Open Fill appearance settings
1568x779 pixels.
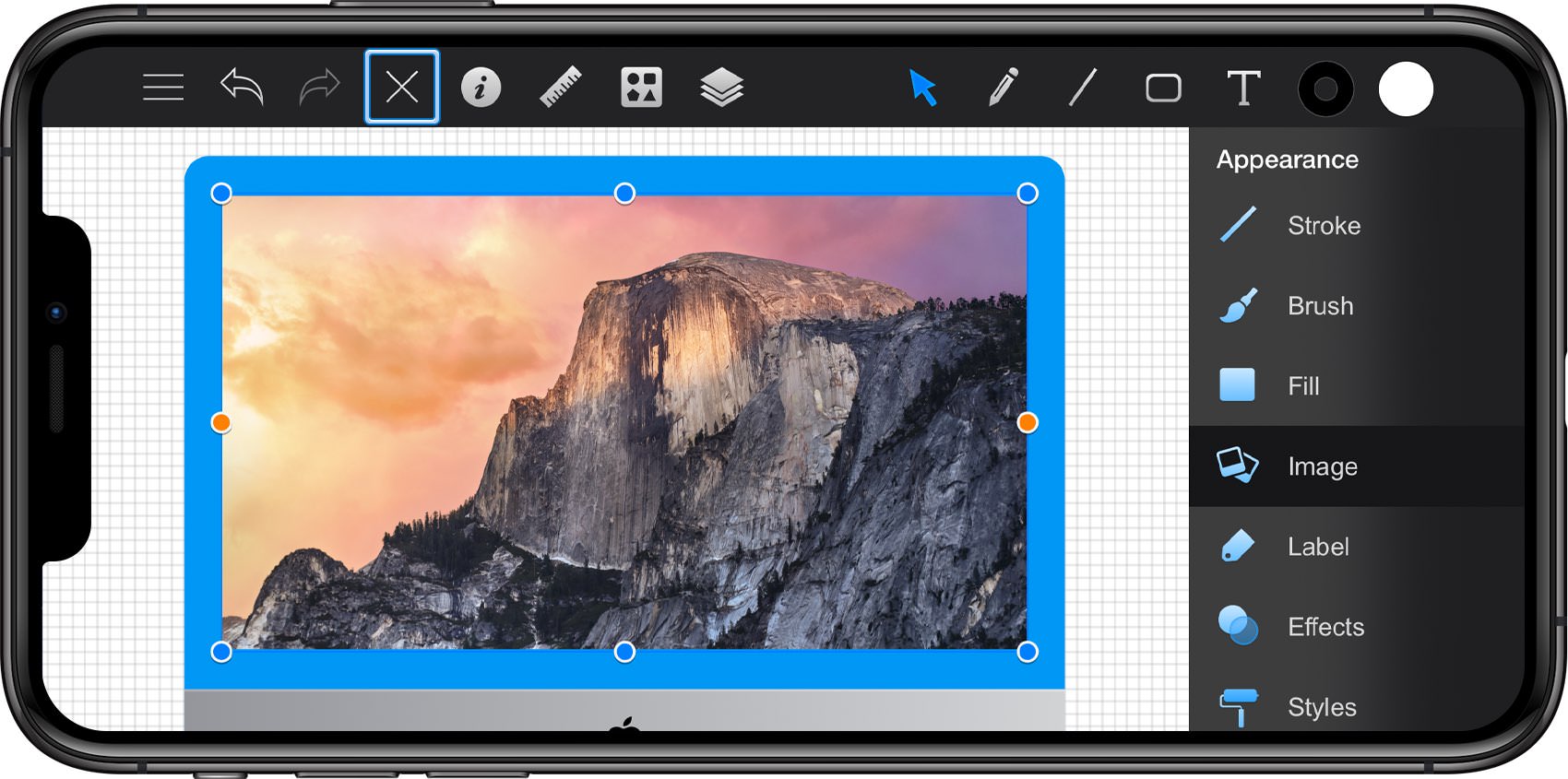pyautogui.click(x=1356, y=385)
